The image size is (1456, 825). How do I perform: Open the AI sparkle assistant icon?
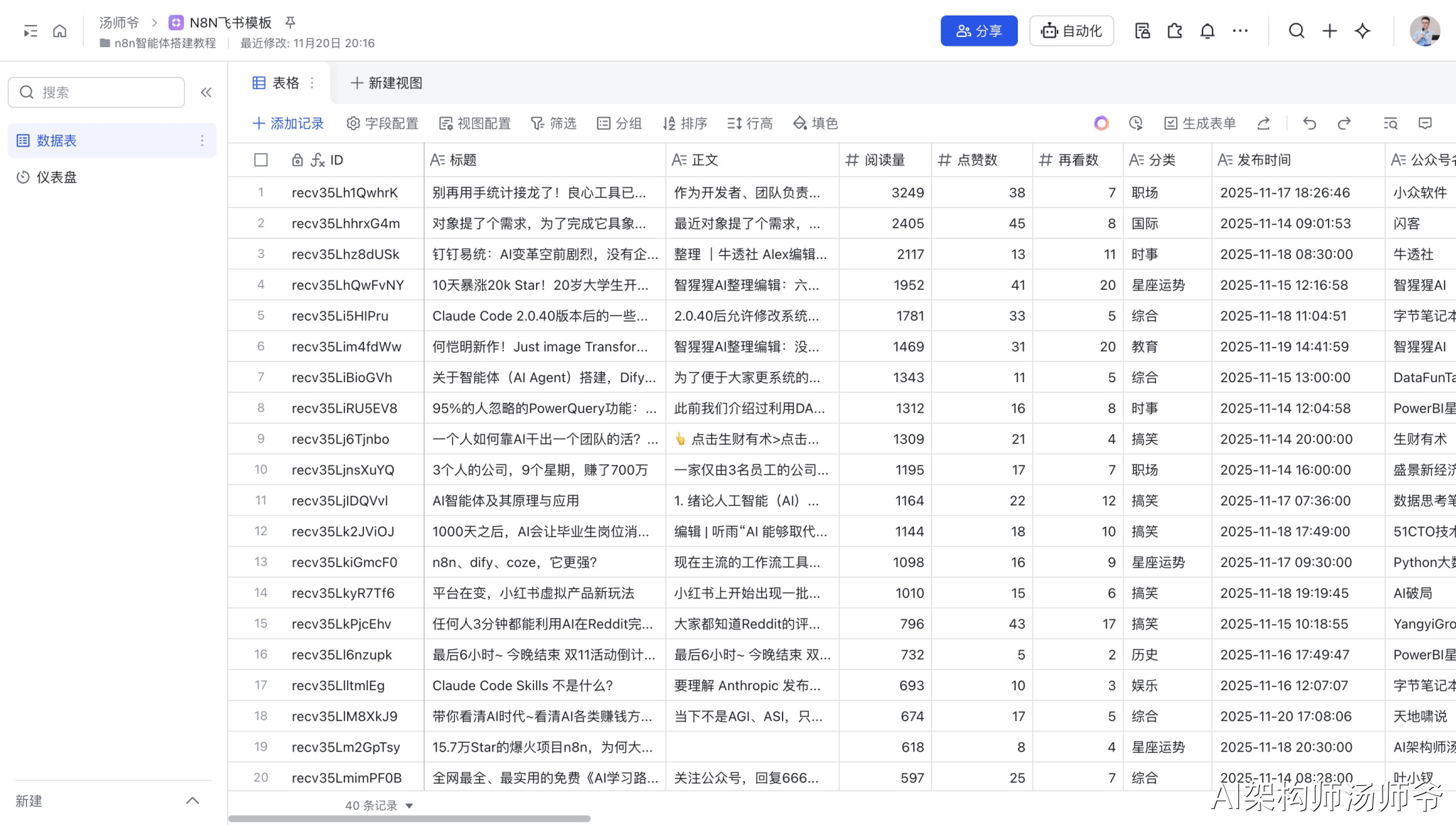click(x=1362, y=31)
